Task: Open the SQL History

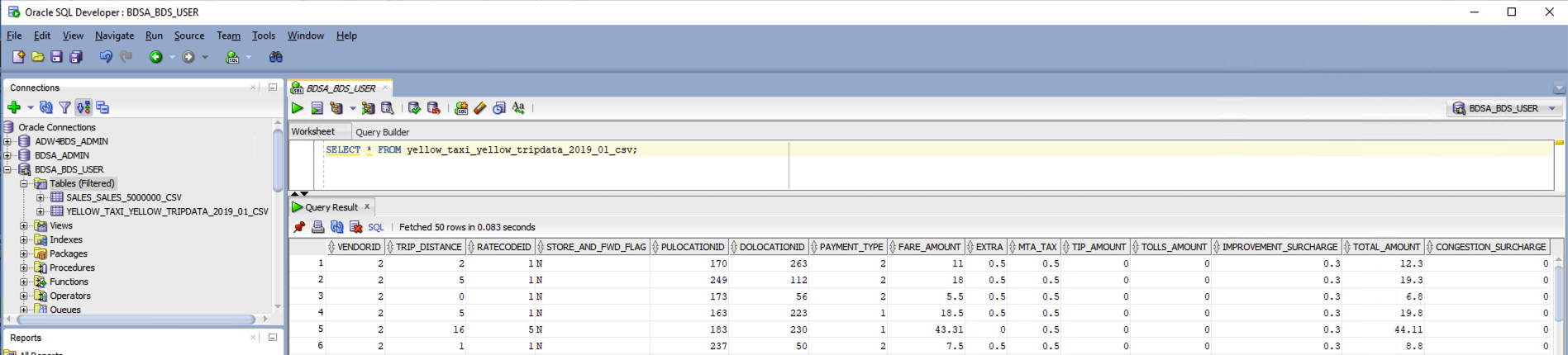Action: tap(499, 108)
